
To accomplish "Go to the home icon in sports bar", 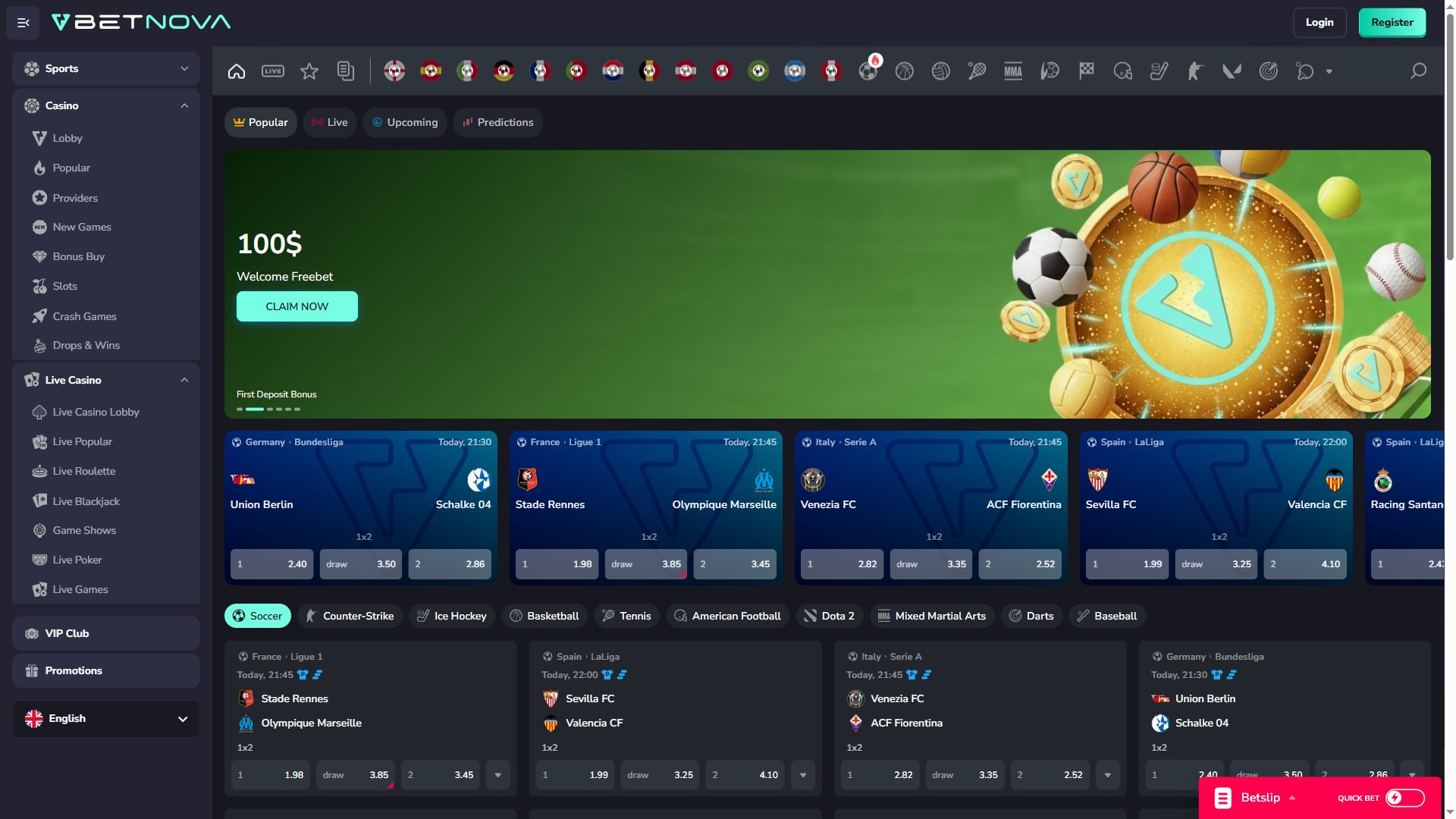I will [x=237, y=71].
